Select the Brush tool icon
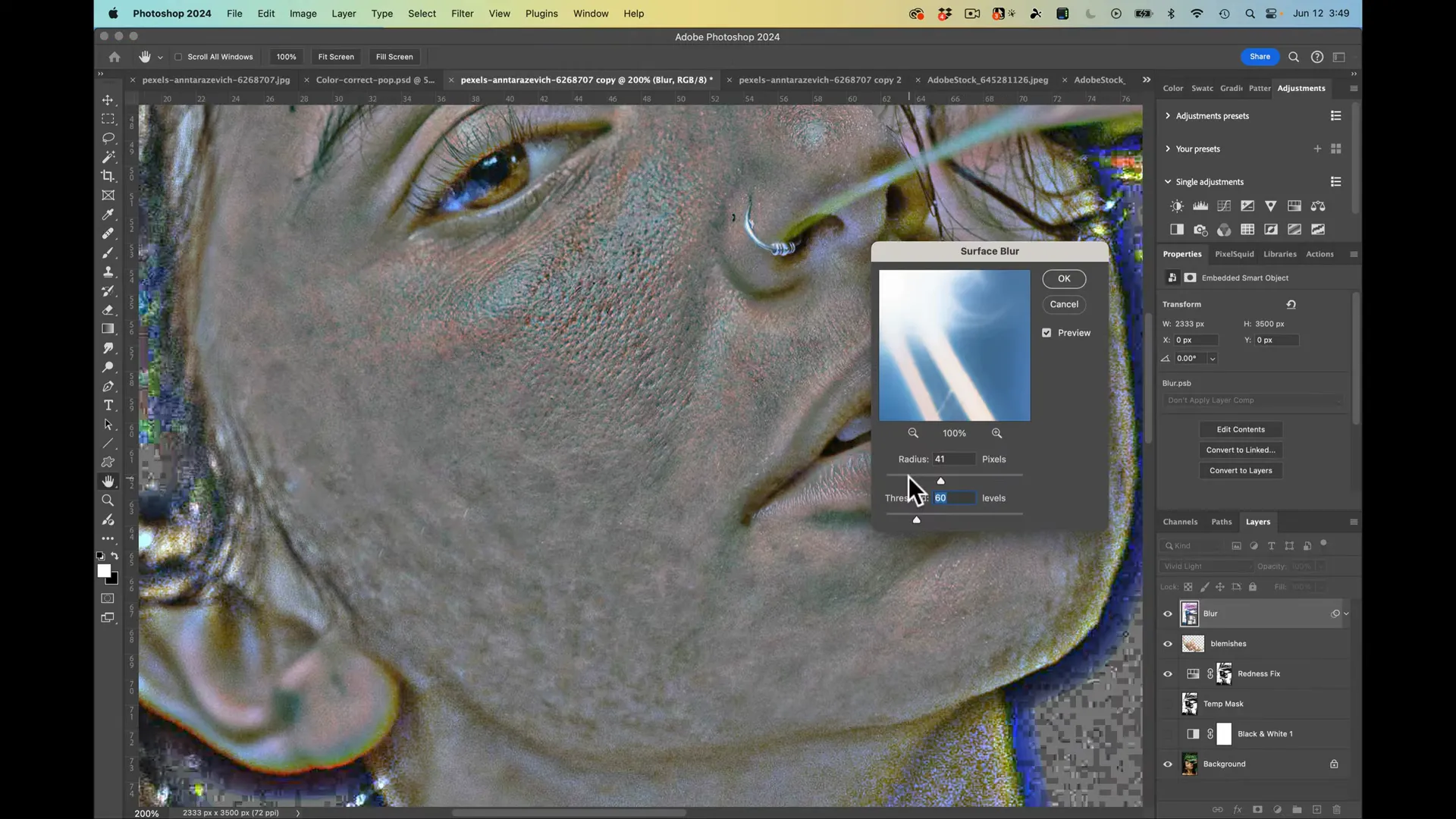This screenshot has width=1456, height=819. (x=109, y=252)
